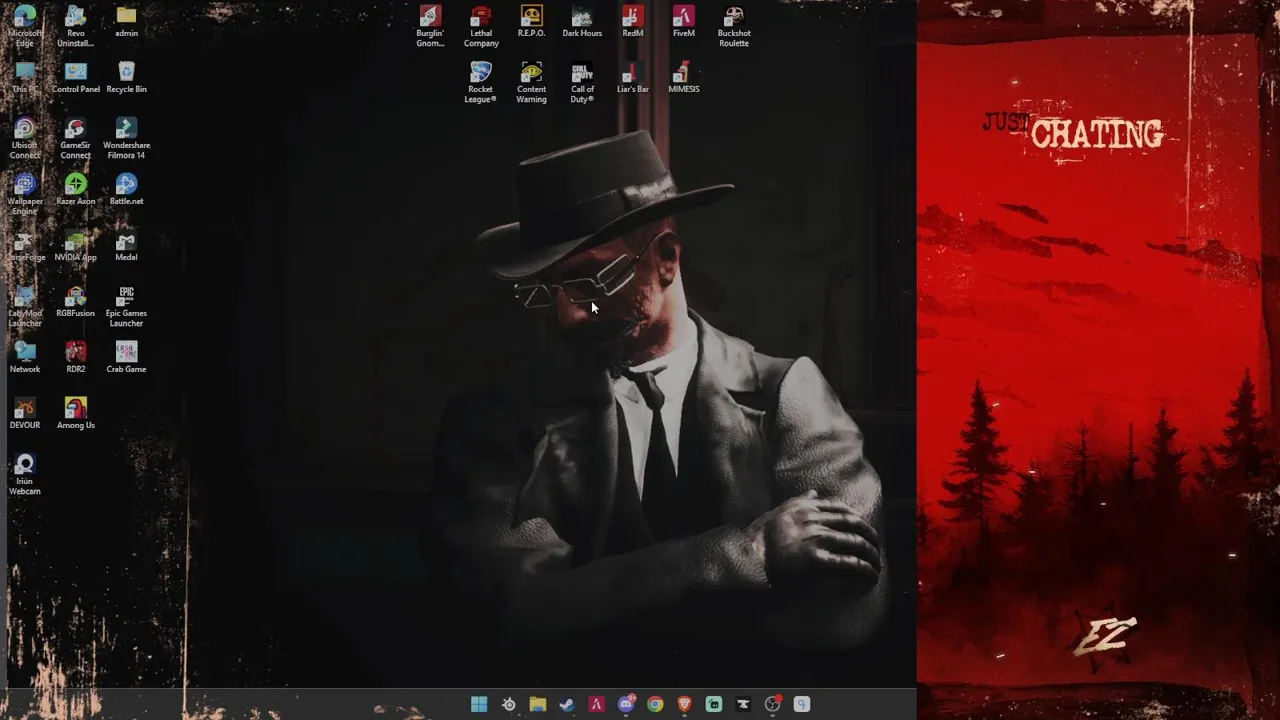
Task: Open Steam from the taskbar
Action: coord(567,704)
